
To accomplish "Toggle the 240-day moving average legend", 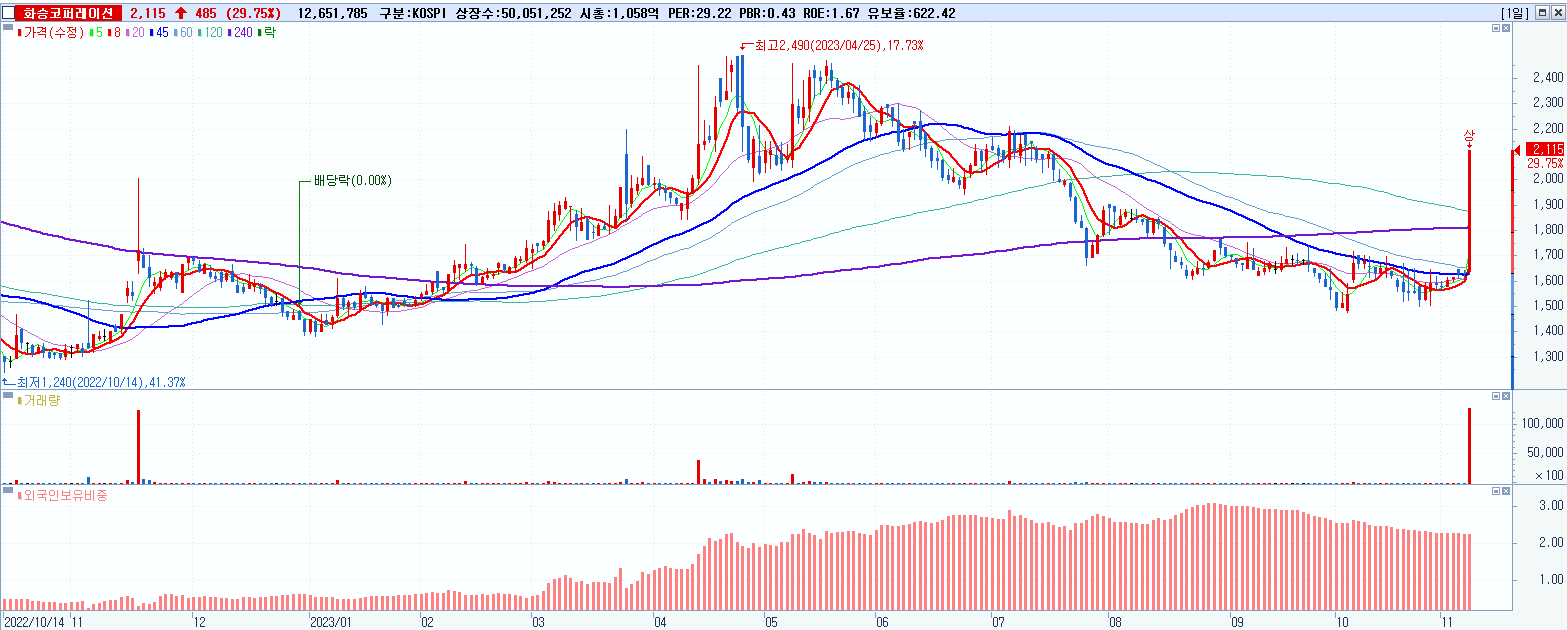I will tap(239, 32).
